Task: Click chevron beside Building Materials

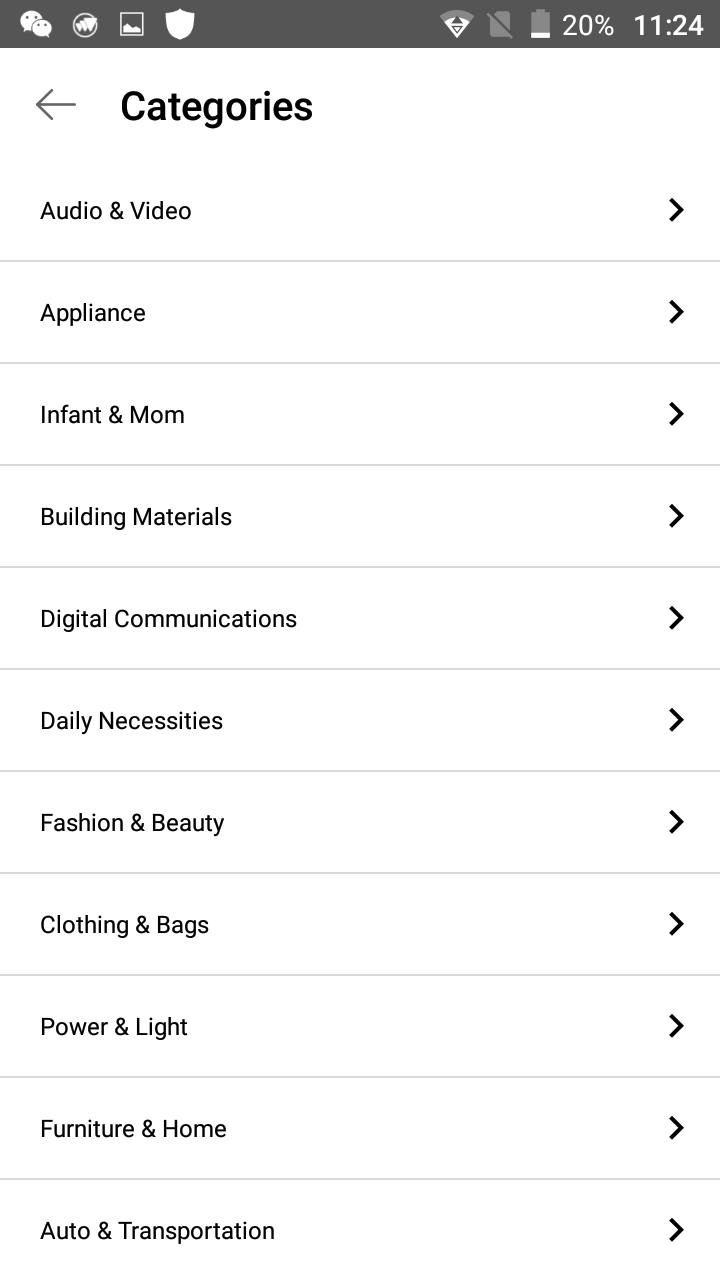Action: (676, 516)
